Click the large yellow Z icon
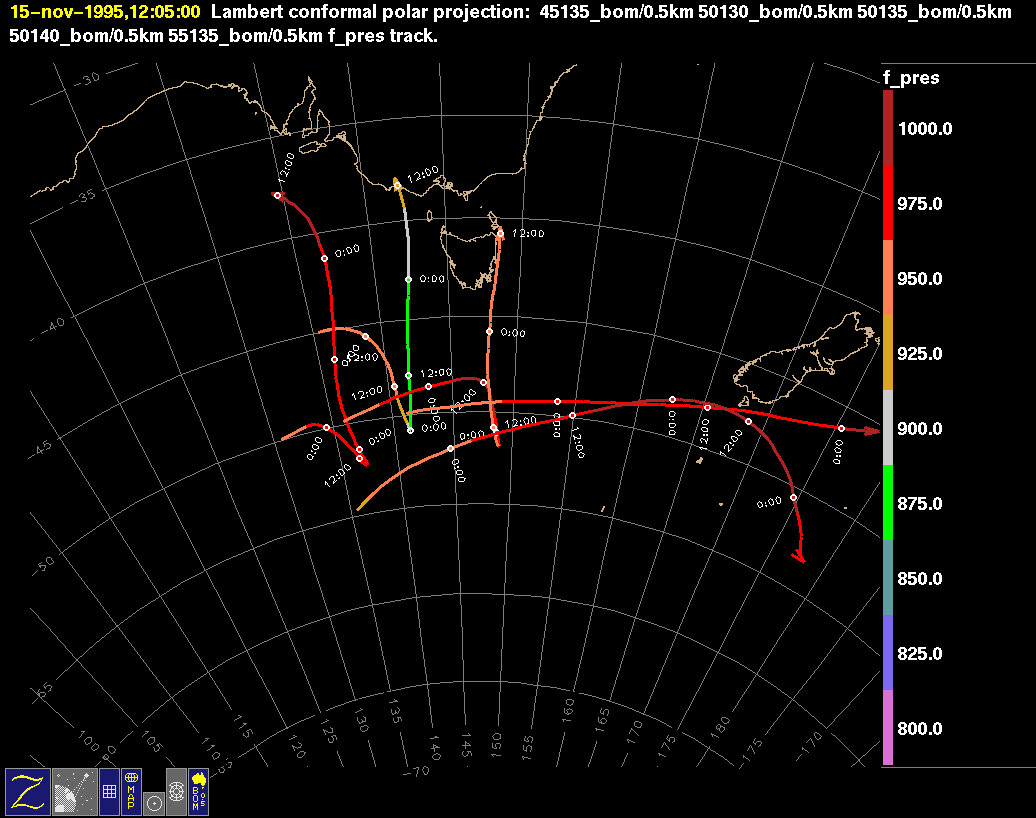Screen dimensions: 1036x818 [27, 791]
